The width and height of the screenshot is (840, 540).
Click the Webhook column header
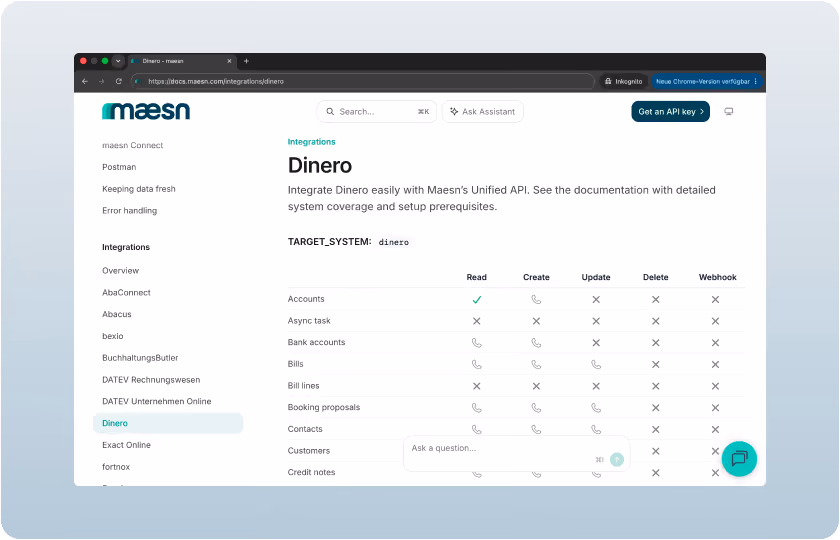coord(717,278)
